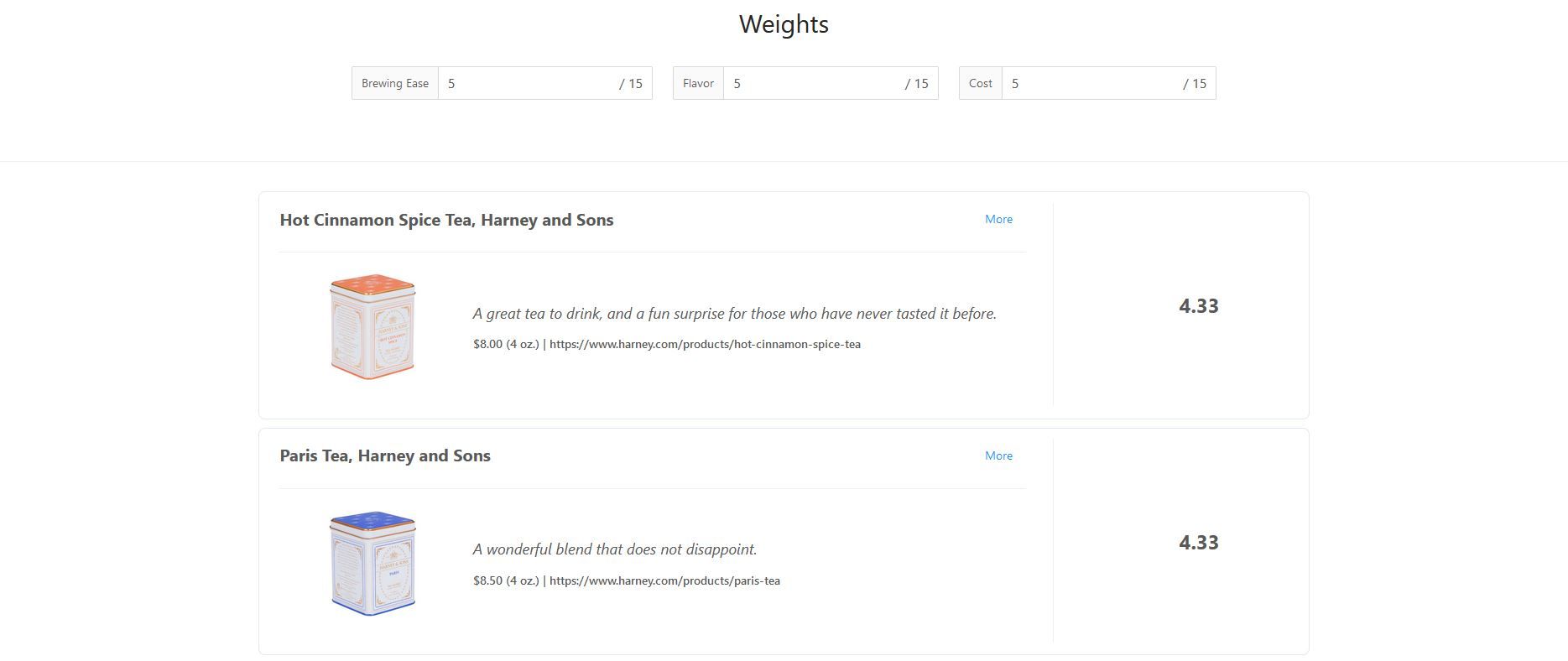Click the Flavor label addon

coord(698,83)
